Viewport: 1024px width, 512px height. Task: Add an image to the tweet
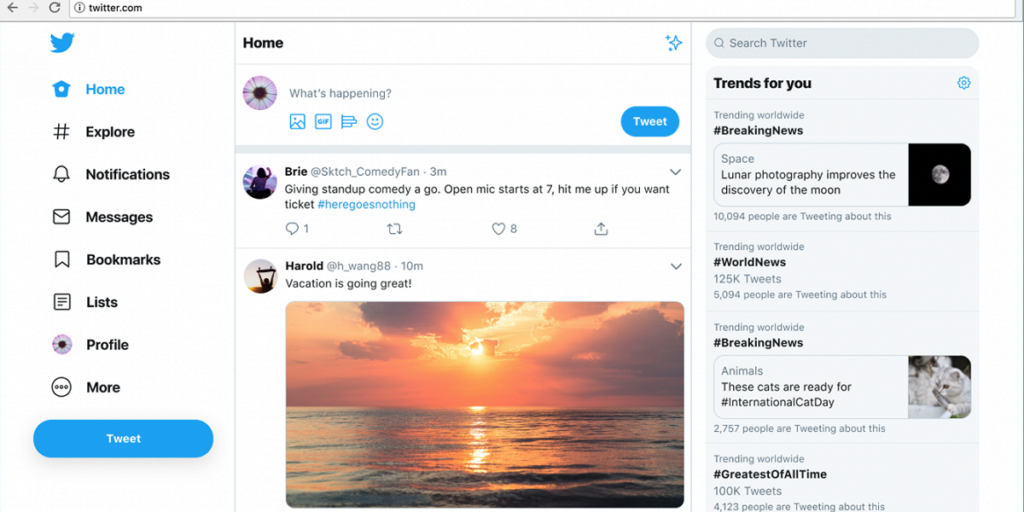[x=297, y=121]
